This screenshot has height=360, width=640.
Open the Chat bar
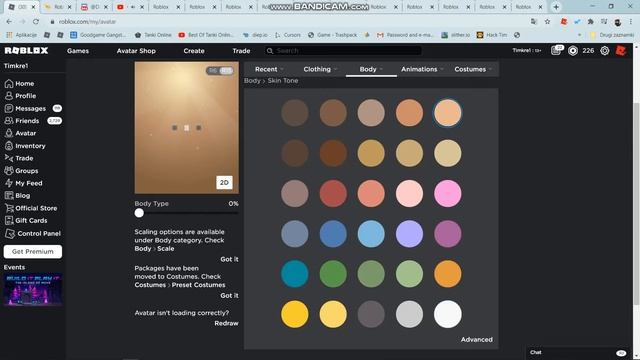(578, 353)
